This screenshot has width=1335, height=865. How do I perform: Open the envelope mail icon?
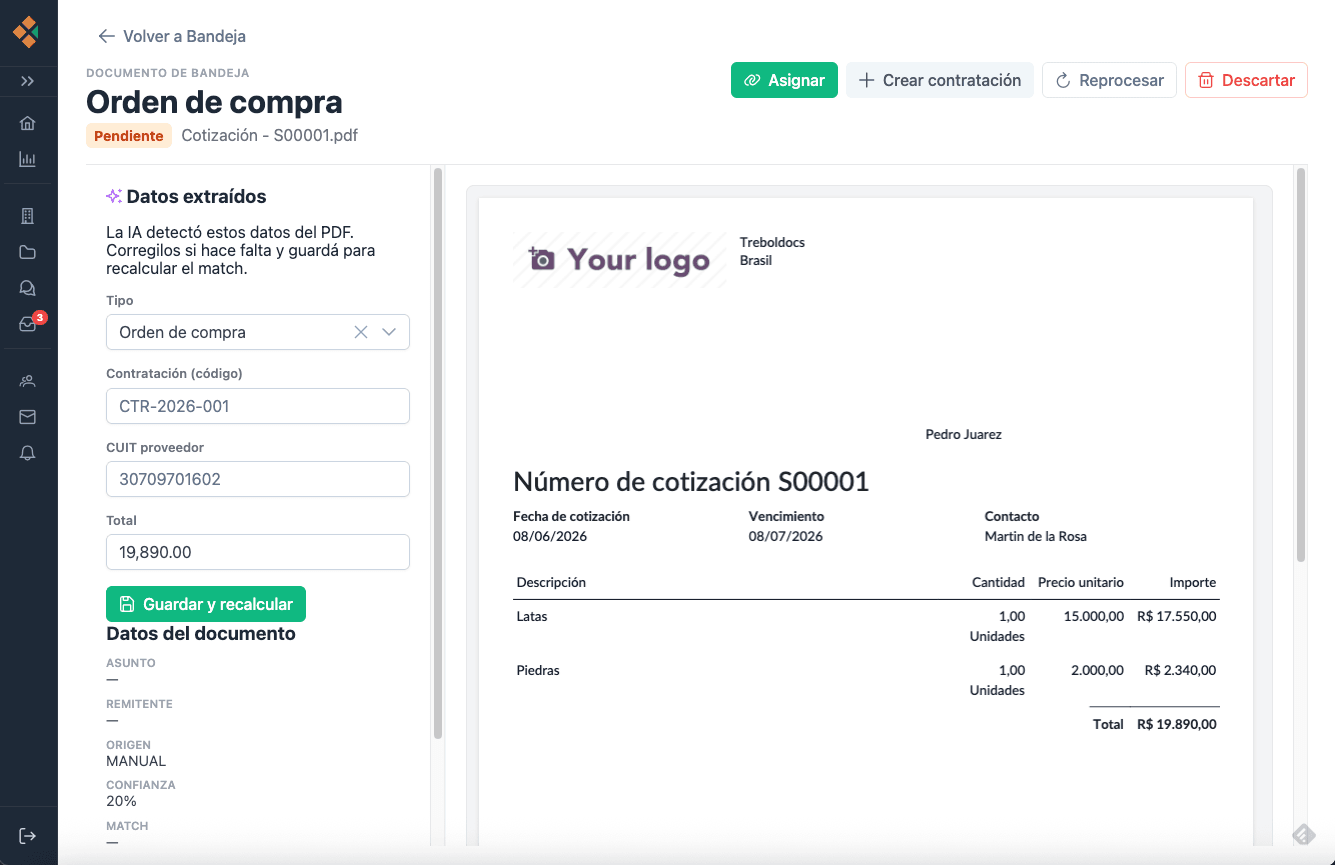coord(28,417)
